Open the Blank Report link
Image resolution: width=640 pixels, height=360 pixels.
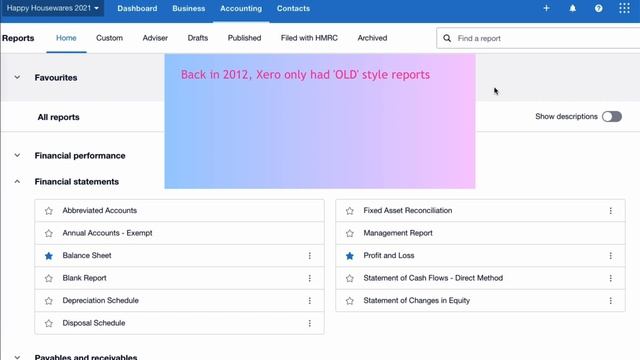click(x=84, y=278)
